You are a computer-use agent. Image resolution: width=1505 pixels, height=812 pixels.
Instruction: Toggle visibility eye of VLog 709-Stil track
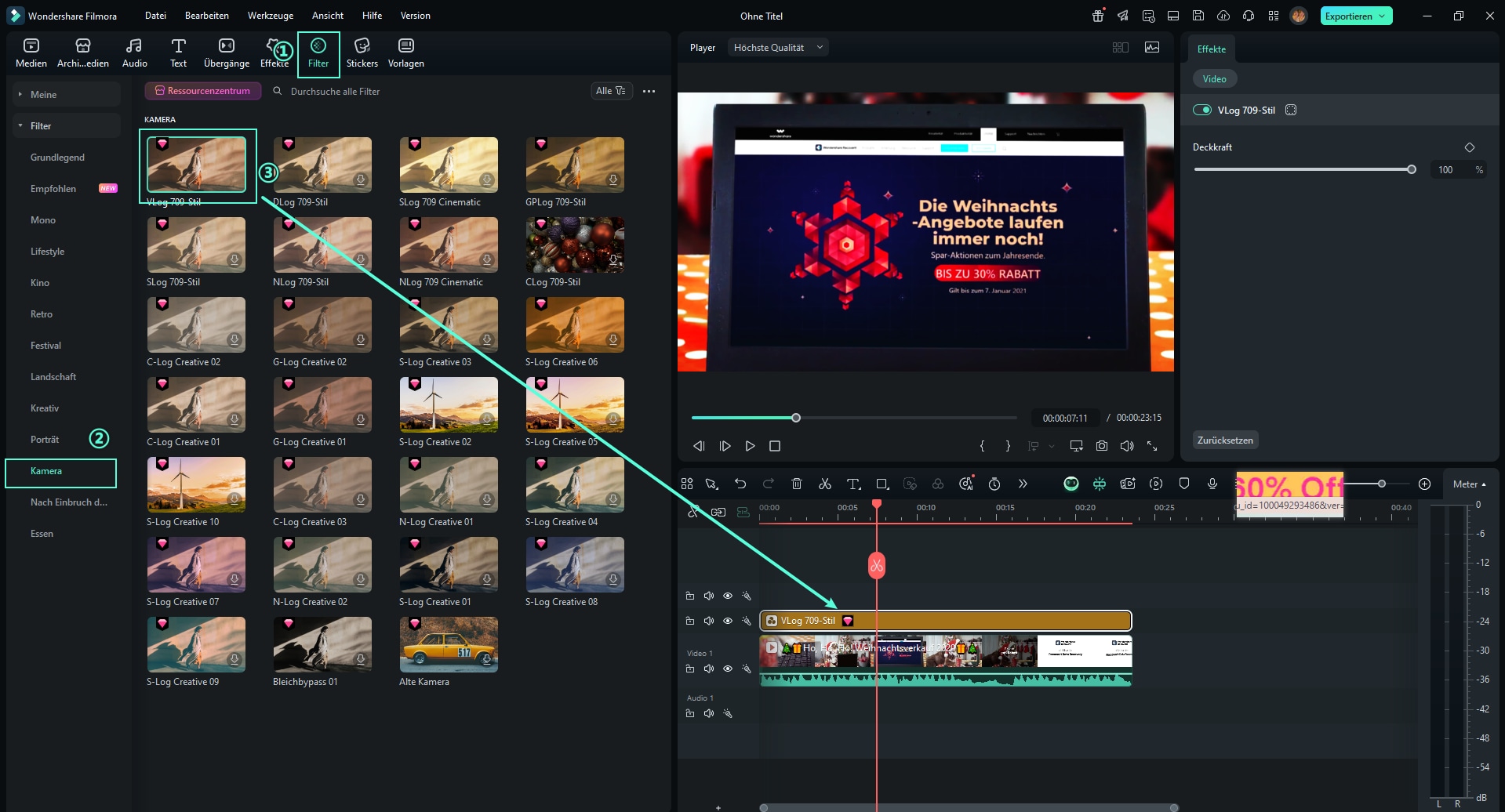pos(728,621)
